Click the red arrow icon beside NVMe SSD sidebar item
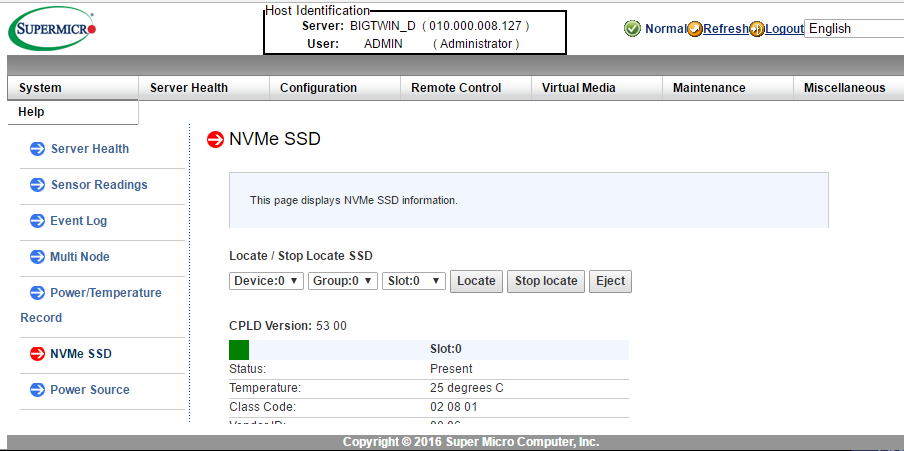Image resolution: width=904 pixels, height=451 pixels. pos(37,354)
